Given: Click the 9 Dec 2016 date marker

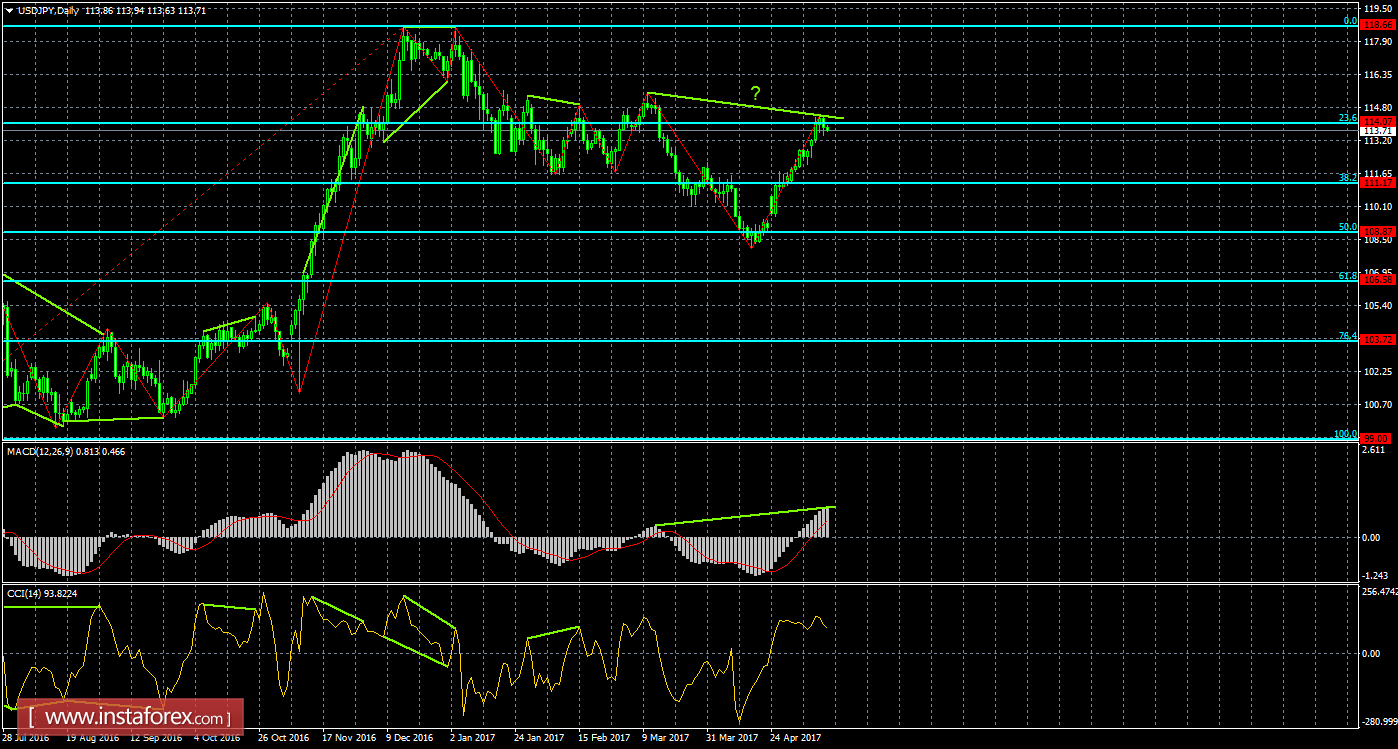Looking at the screenshot, I should (410, 738).
